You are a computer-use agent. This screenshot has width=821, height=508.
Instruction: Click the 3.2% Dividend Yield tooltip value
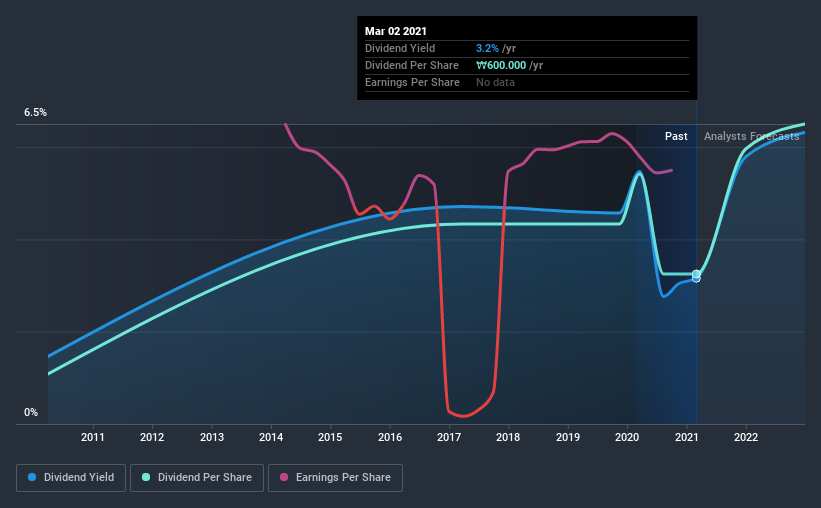487,48
